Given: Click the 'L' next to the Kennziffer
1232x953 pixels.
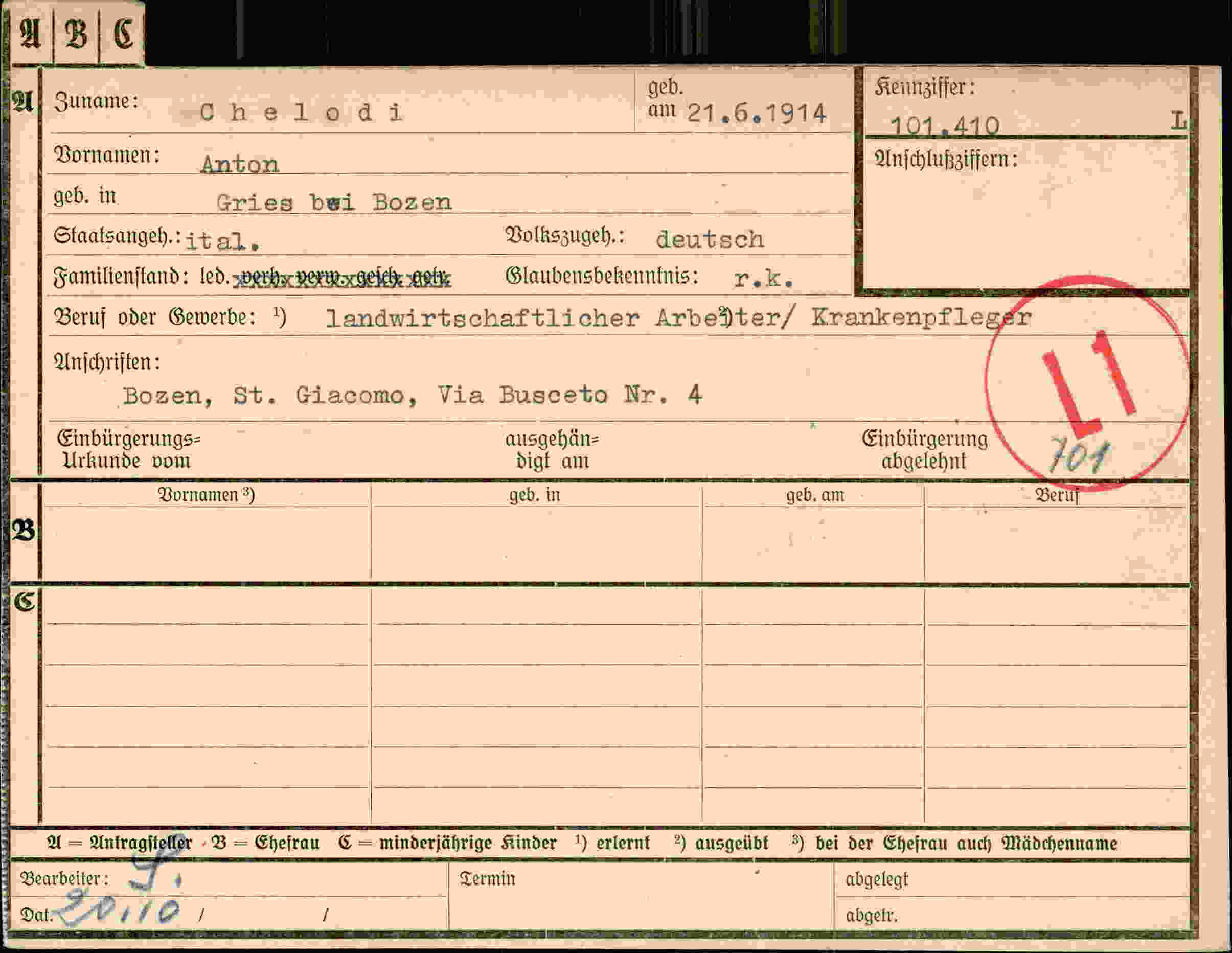Looking at the screenshot, I should pyautogui.click(x=1178, y=120).
